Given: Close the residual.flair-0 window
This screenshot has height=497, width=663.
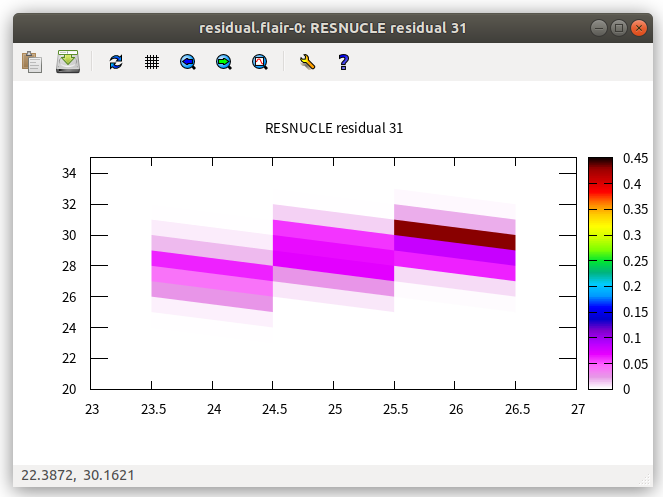Looking at the screenshot, I should pos(638,28).
